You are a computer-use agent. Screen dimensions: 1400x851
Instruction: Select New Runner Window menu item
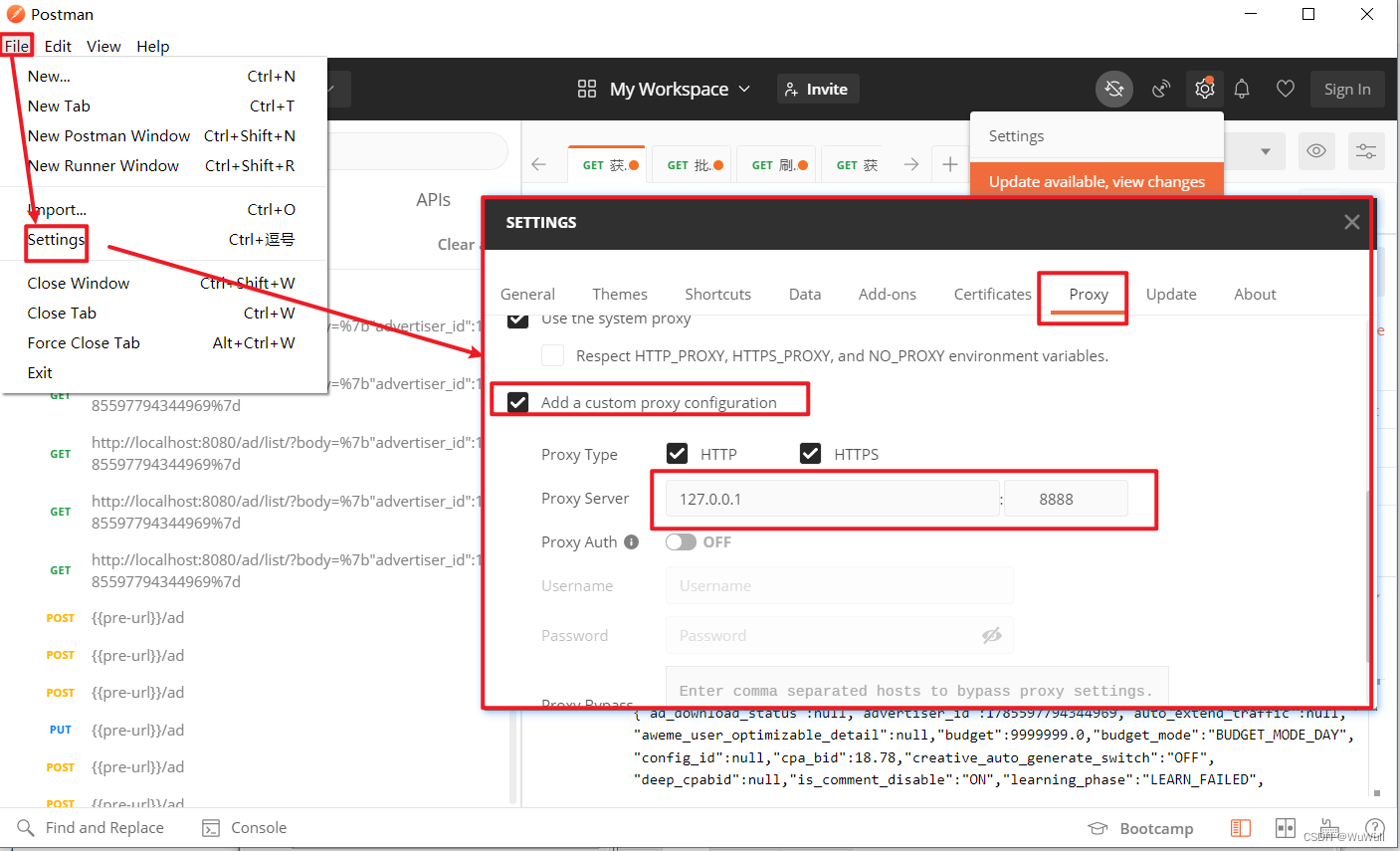pos(162,165)
